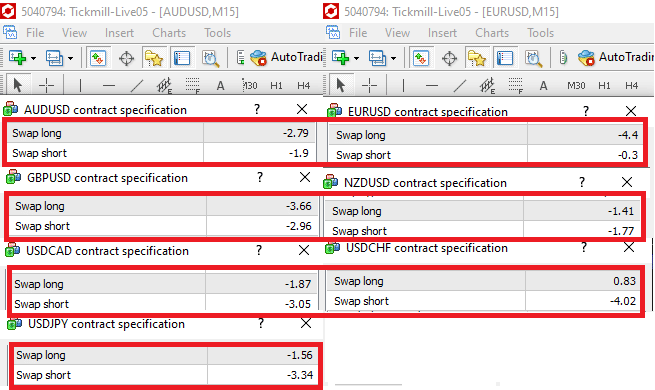Screen dimensions: 655x390
Task: Select trendline drawing tool in AUDUSD window
Action: pyautogui.click(x=136, y=86)
